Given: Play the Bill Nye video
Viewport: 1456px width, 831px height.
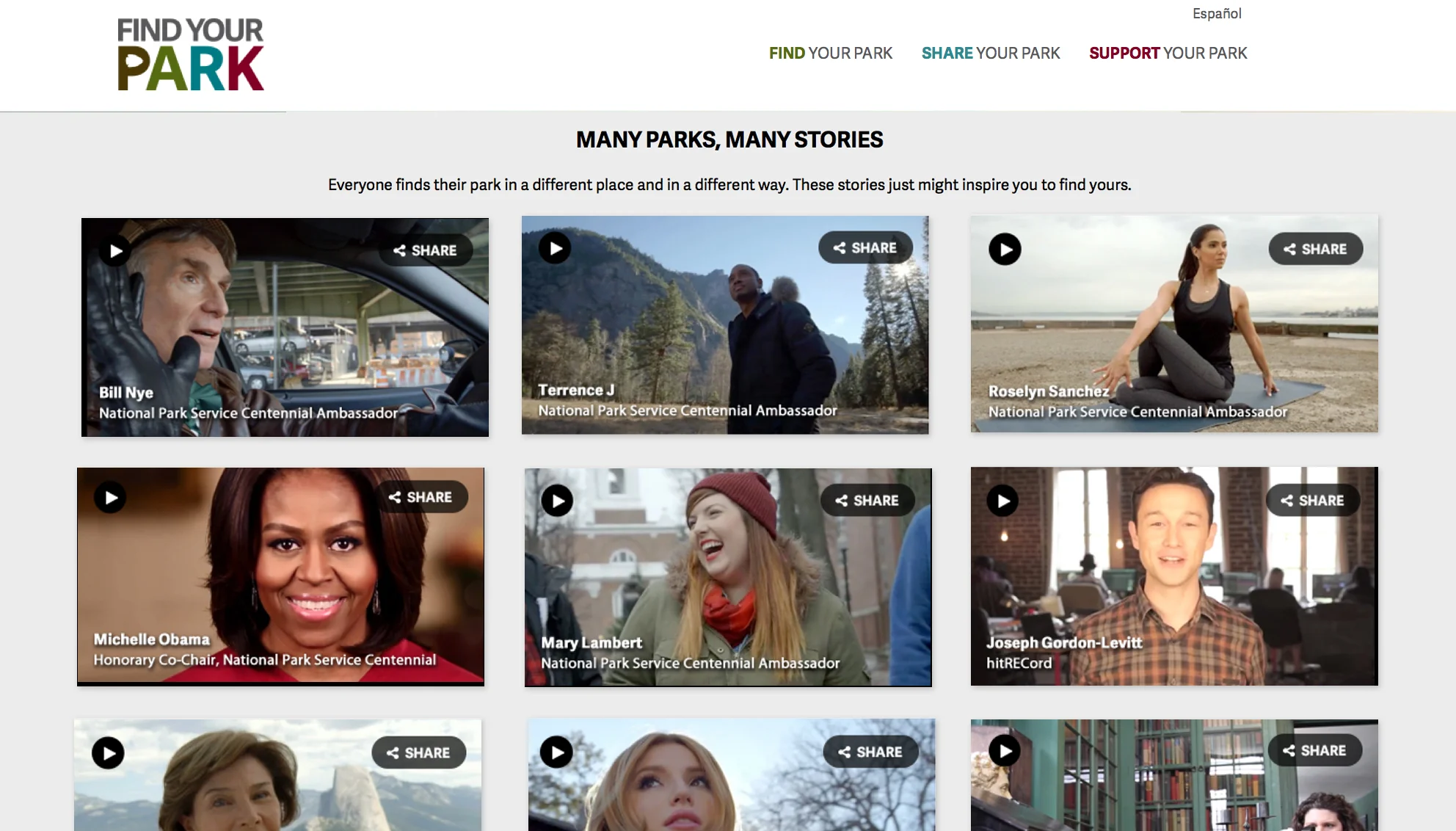Looking at the screenshot, I should (x=115, y=251).
